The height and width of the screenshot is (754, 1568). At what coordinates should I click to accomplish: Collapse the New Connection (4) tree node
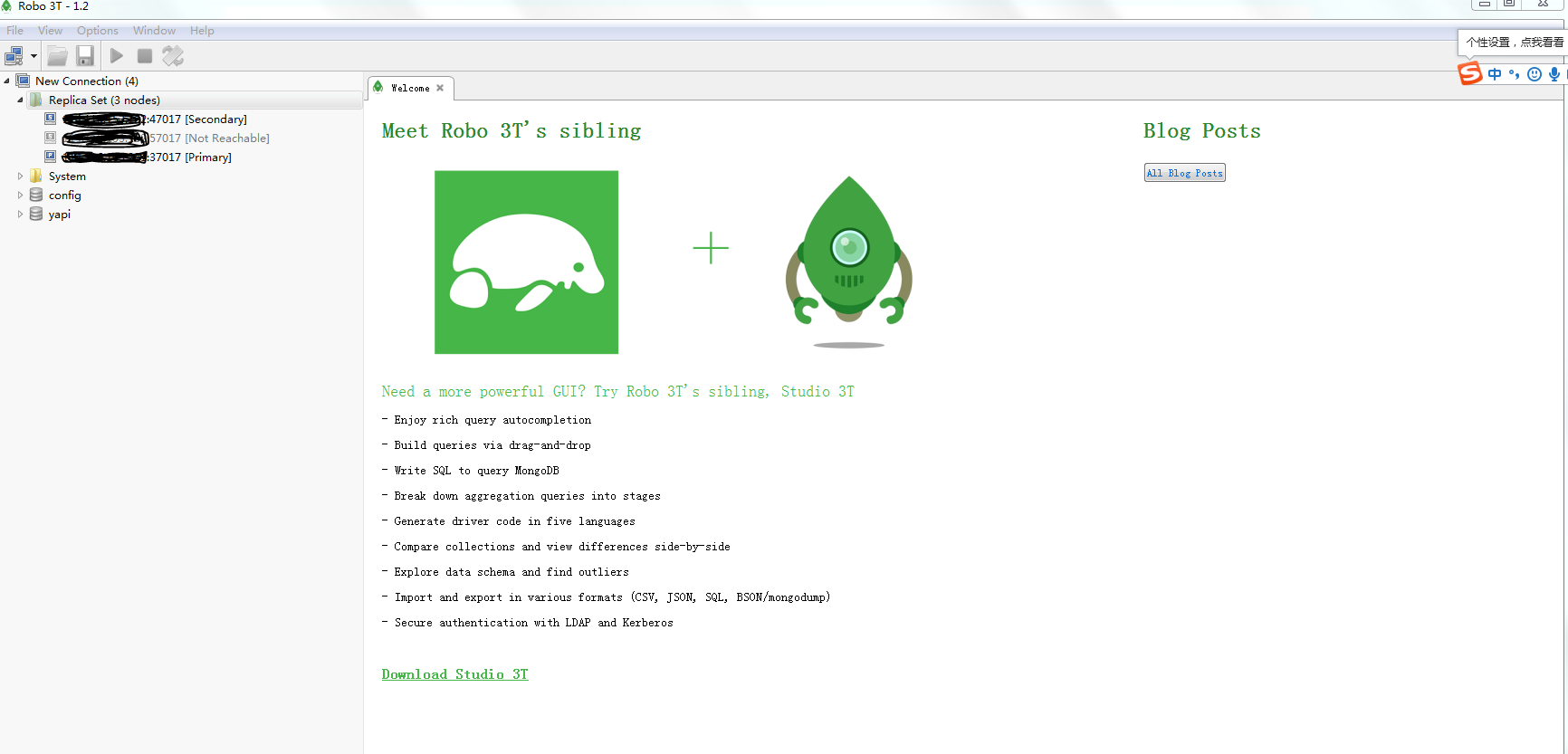pyautogui.click(x=6, y=81)
